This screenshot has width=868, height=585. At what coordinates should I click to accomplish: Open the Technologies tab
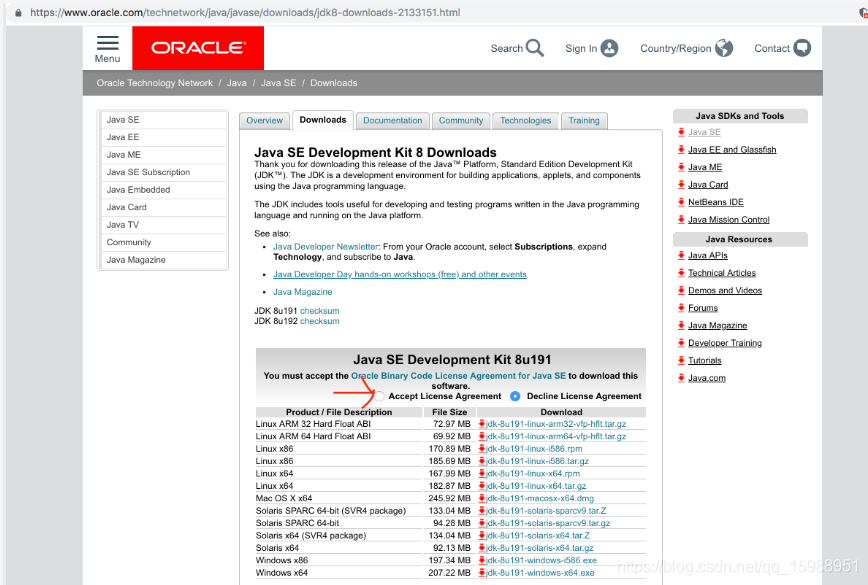click(x=525, y=120)
